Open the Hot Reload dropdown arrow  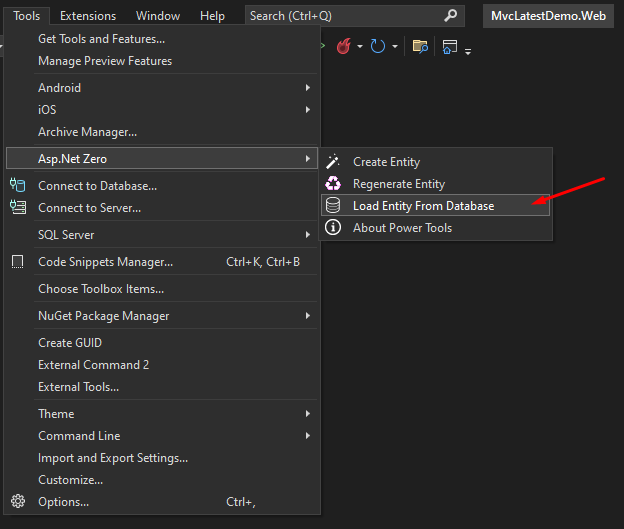coord(360,47)
